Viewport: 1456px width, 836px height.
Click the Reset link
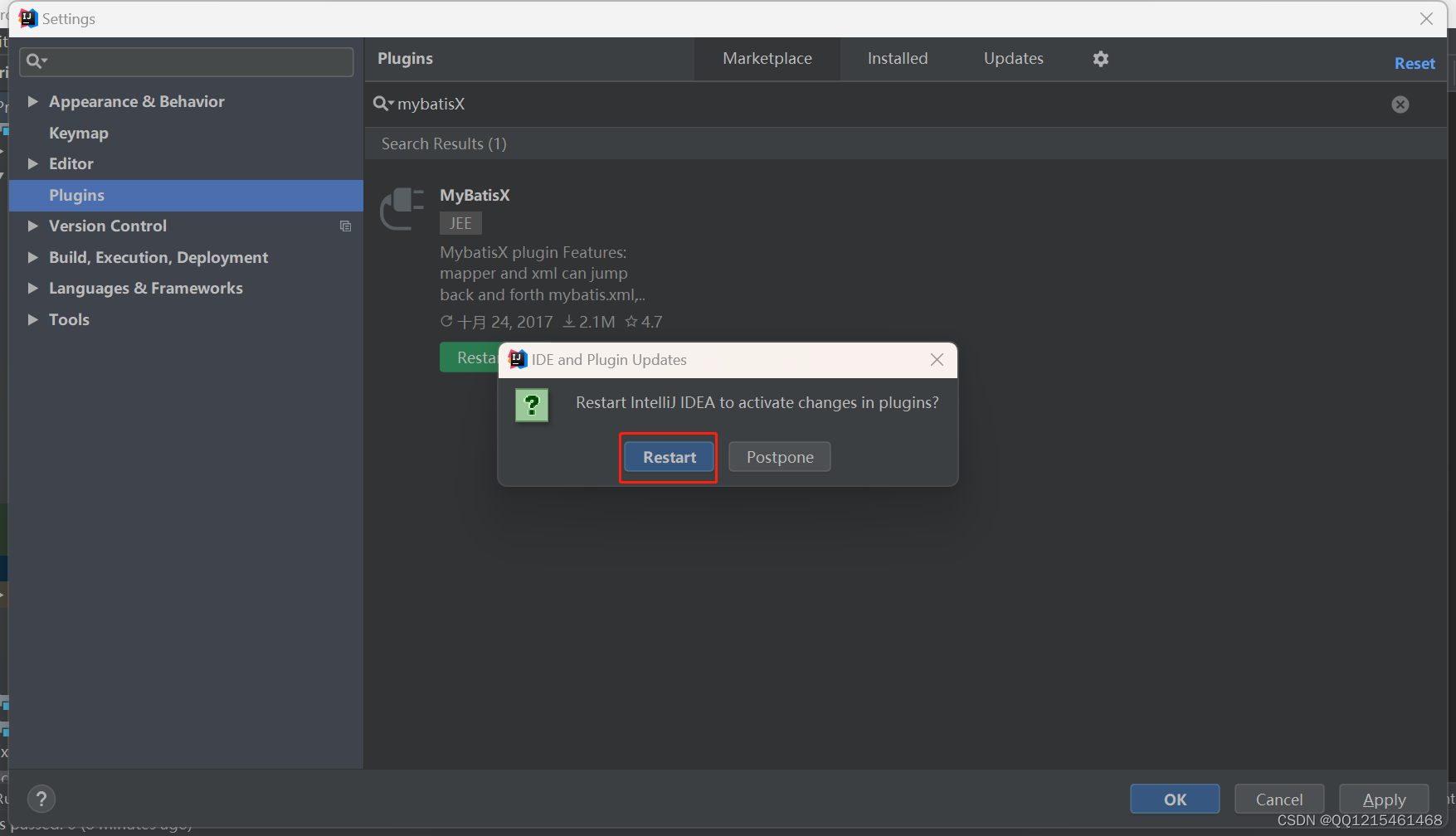(1415, 64)
